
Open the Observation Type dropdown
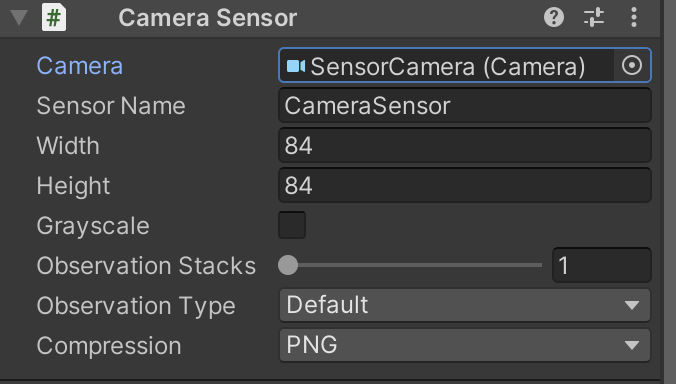click(x=465, y=305)
